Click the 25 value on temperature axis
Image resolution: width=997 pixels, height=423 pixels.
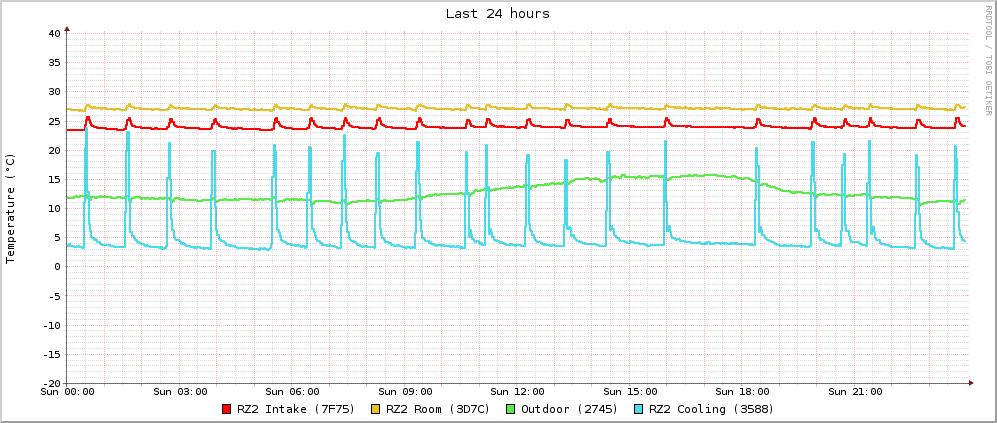click(x=55, y=121)
